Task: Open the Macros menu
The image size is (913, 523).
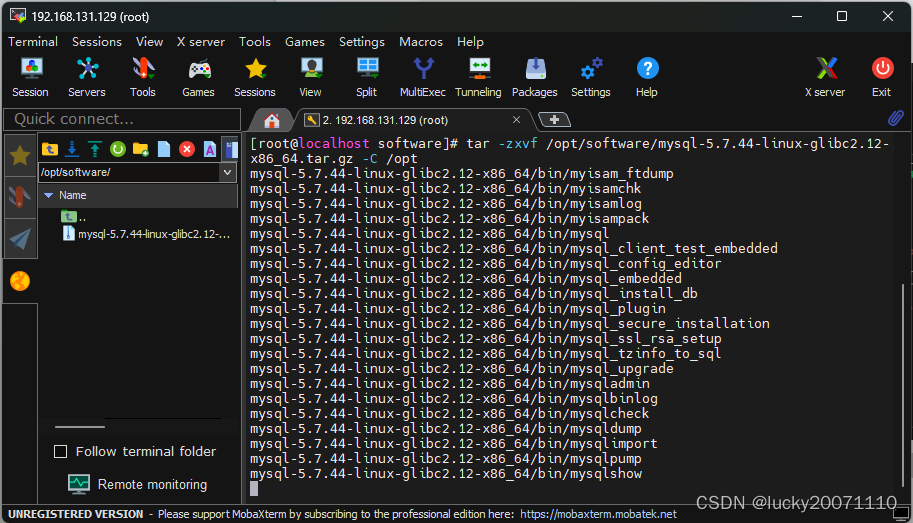Action: coord(421,42)
